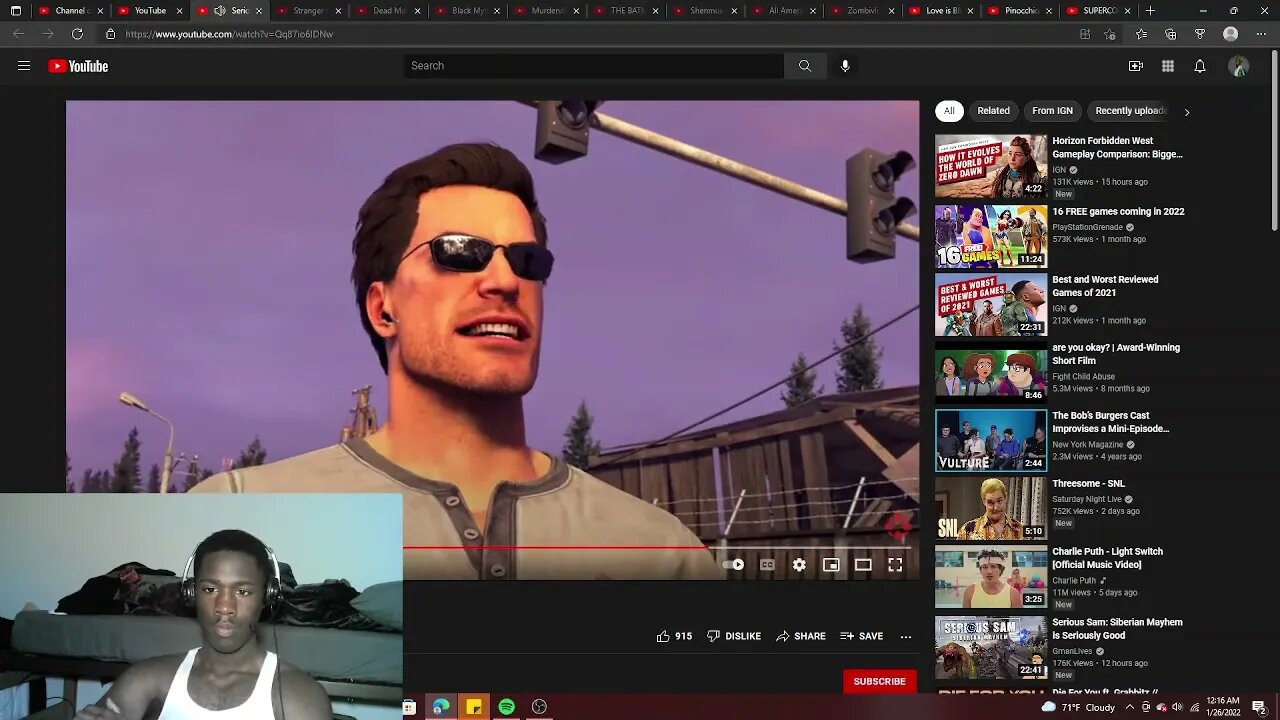The height and width of the screenshot is (720, 1280).
Task: Open browser profile icon
Action: tap(1231, 34)
